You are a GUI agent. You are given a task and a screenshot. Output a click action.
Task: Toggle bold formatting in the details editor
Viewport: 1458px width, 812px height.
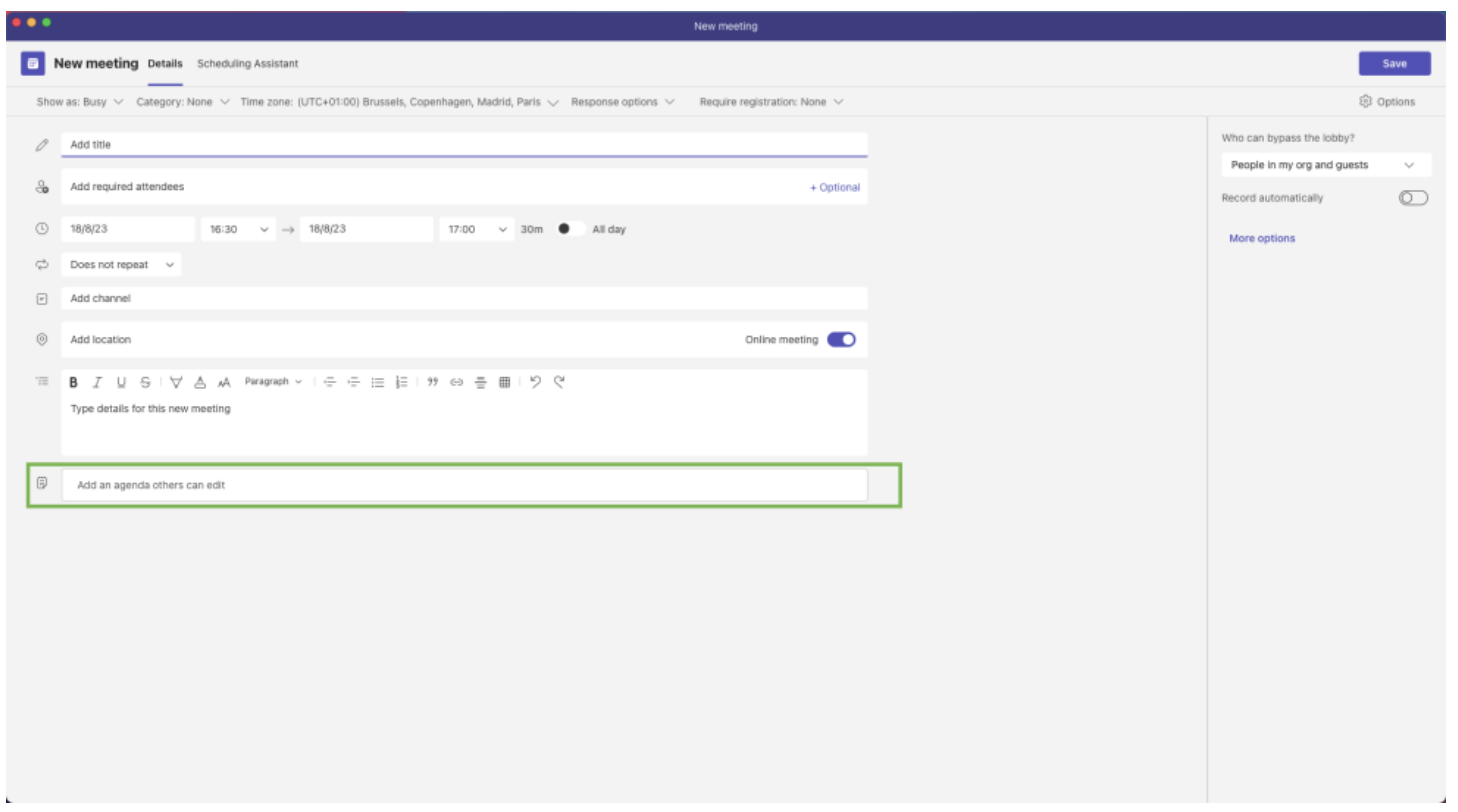pyautogui.click(x=73, y=382)
